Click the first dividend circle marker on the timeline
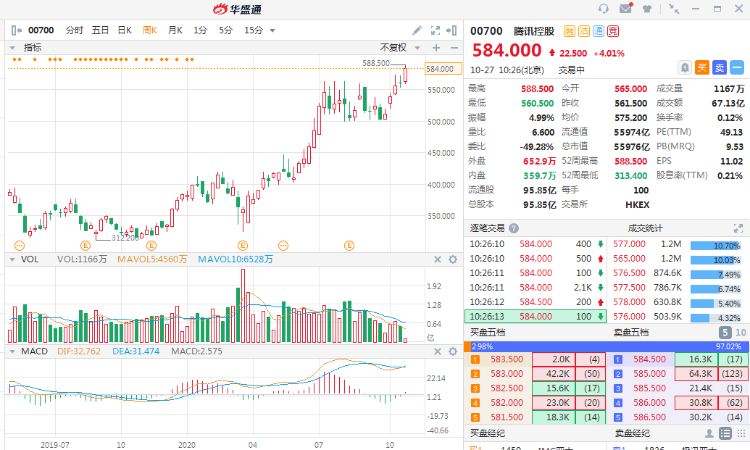Viewport: 750px width, 450px height. tap(20, 246)
